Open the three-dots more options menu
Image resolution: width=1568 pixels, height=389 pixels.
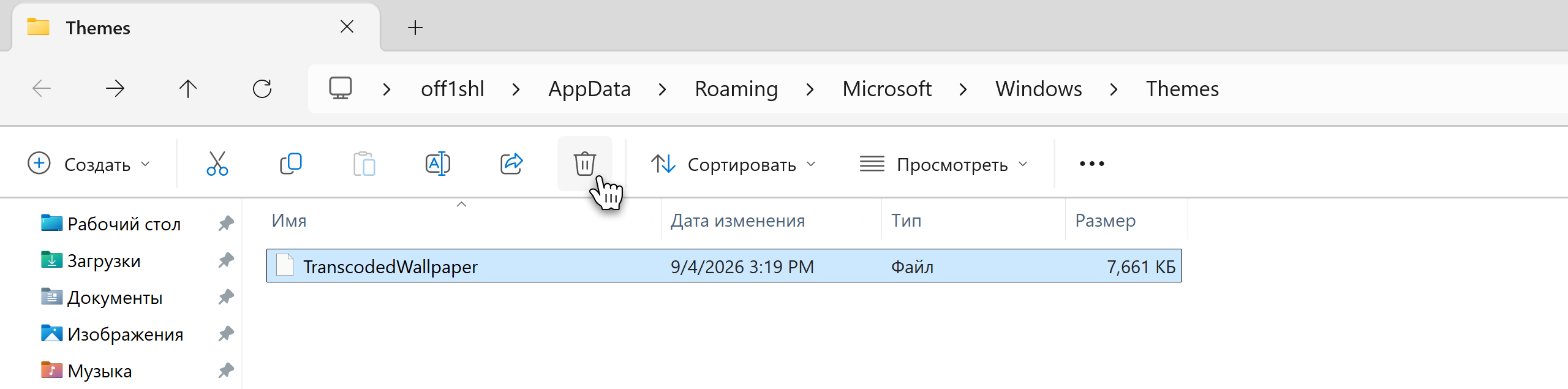(x=1092, y=164)
